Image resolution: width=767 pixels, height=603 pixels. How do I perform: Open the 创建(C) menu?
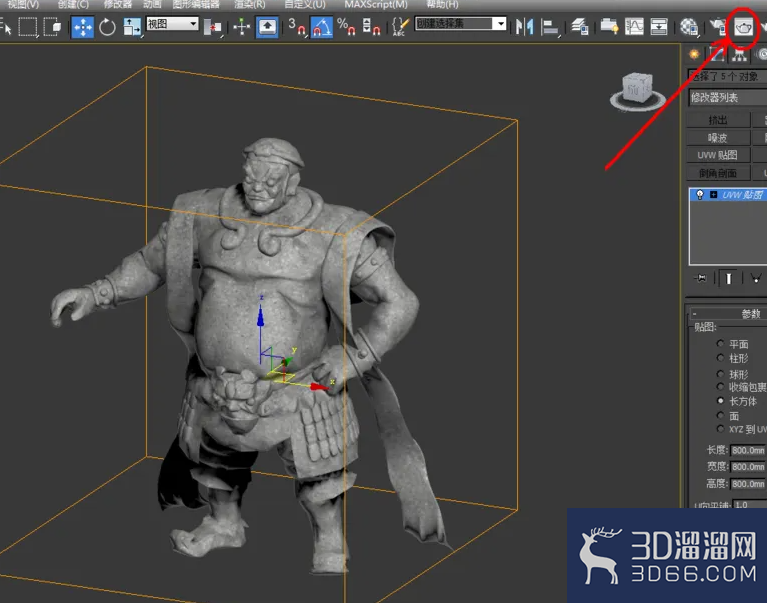point(73,4)
